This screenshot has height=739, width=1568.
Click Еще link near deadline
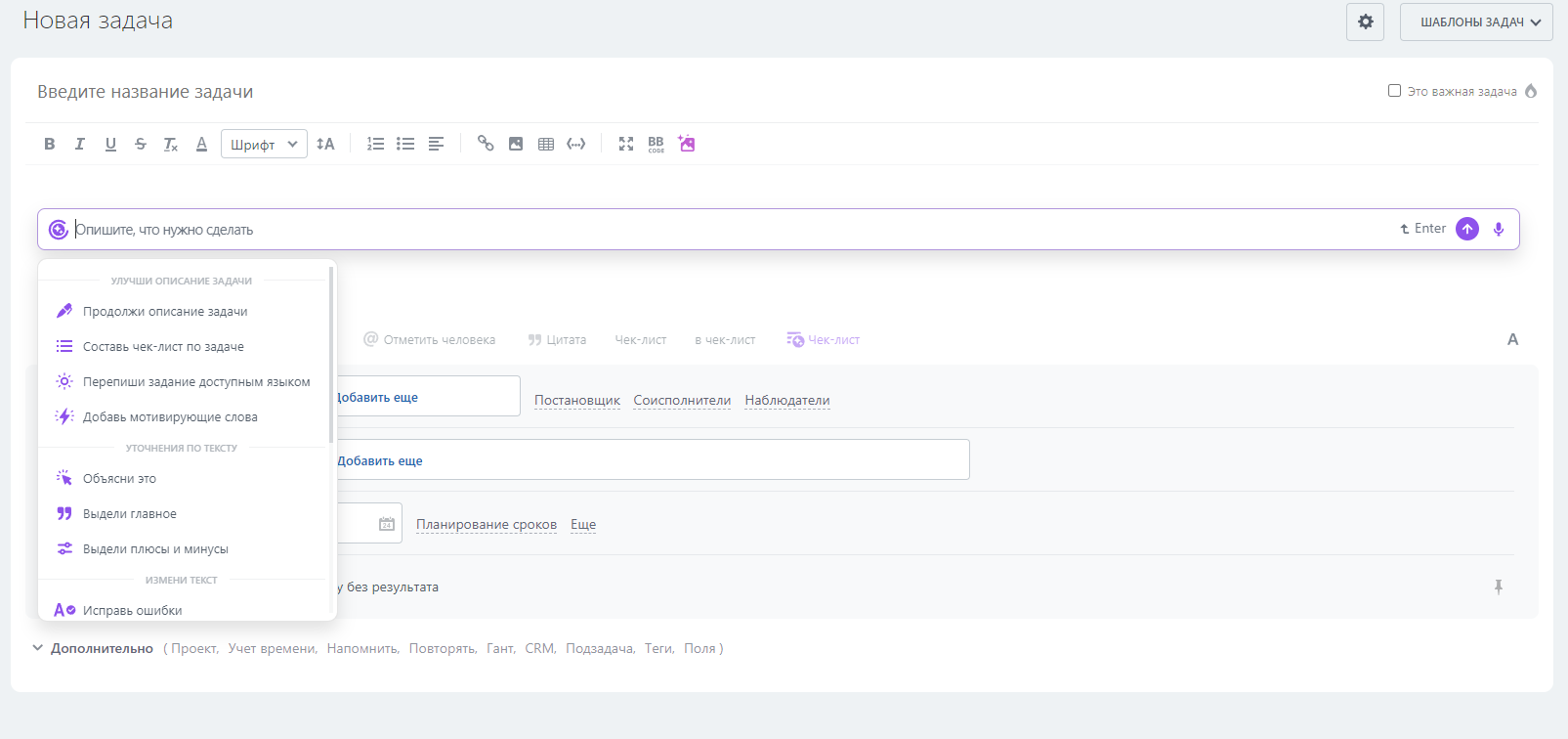[583, 524]
